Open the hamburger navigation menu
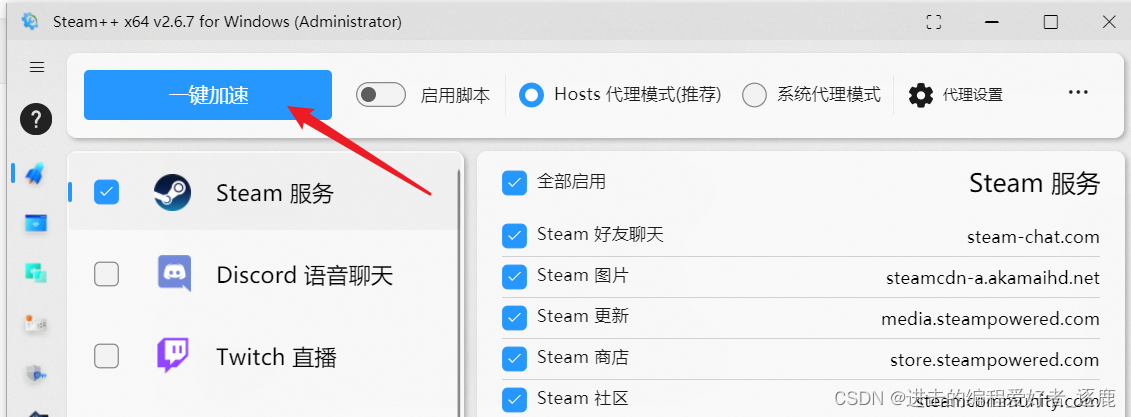The height and width of the screenshot is (417, 1131). [37, 67]
